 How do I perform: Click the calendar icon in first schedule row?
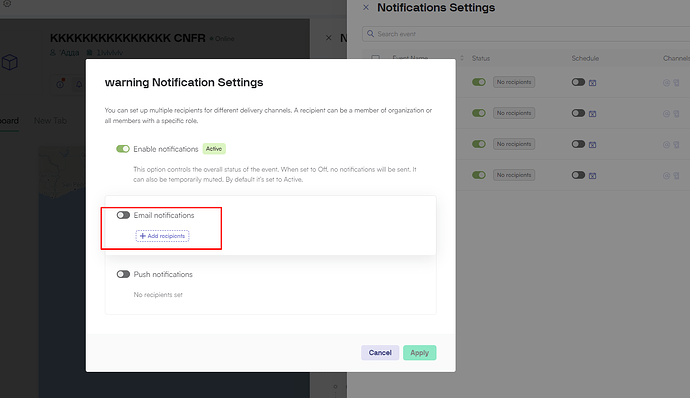(x=592, y=83)
